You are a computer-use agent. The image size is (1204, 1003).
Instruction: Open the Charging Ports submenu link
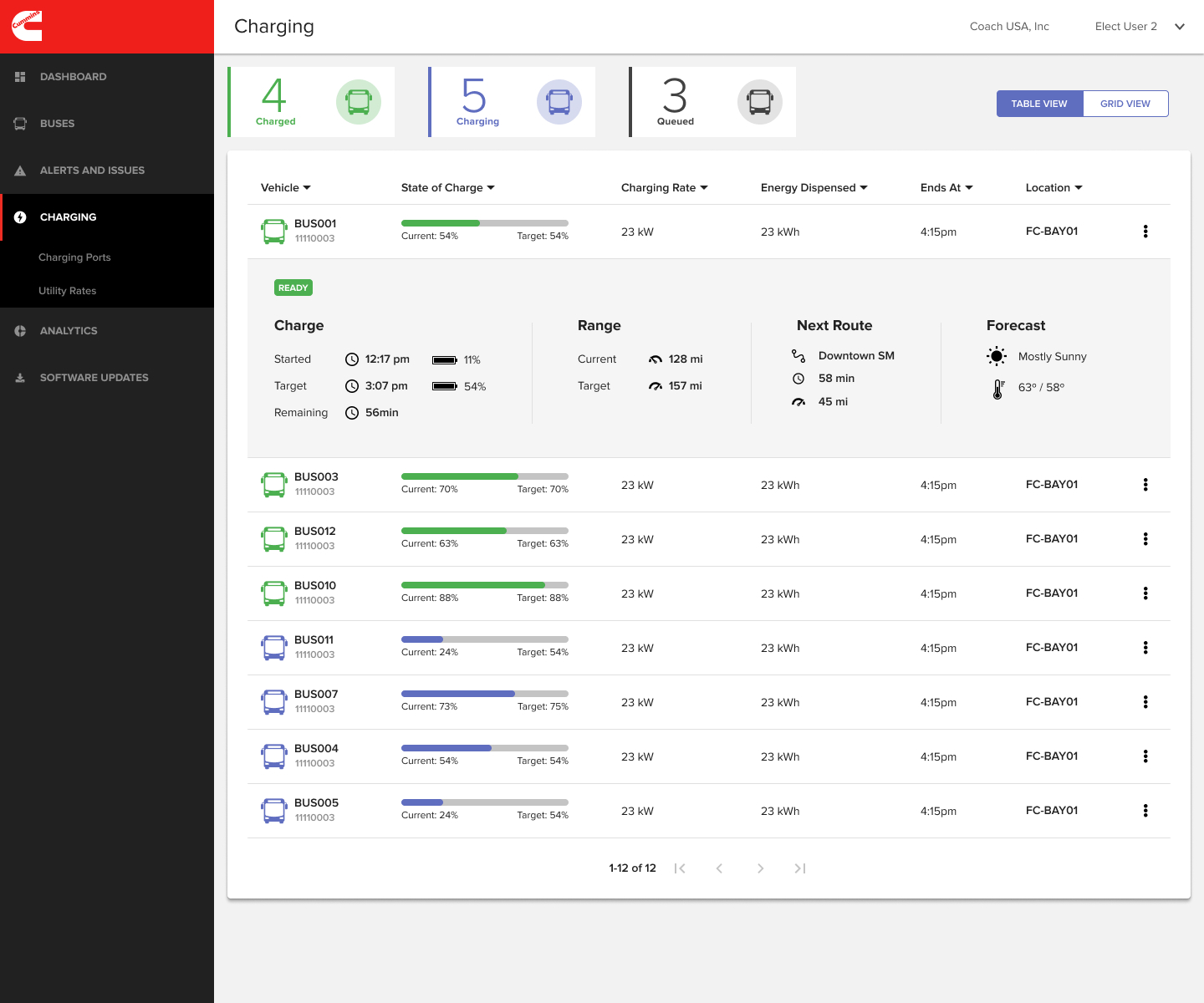74,257
